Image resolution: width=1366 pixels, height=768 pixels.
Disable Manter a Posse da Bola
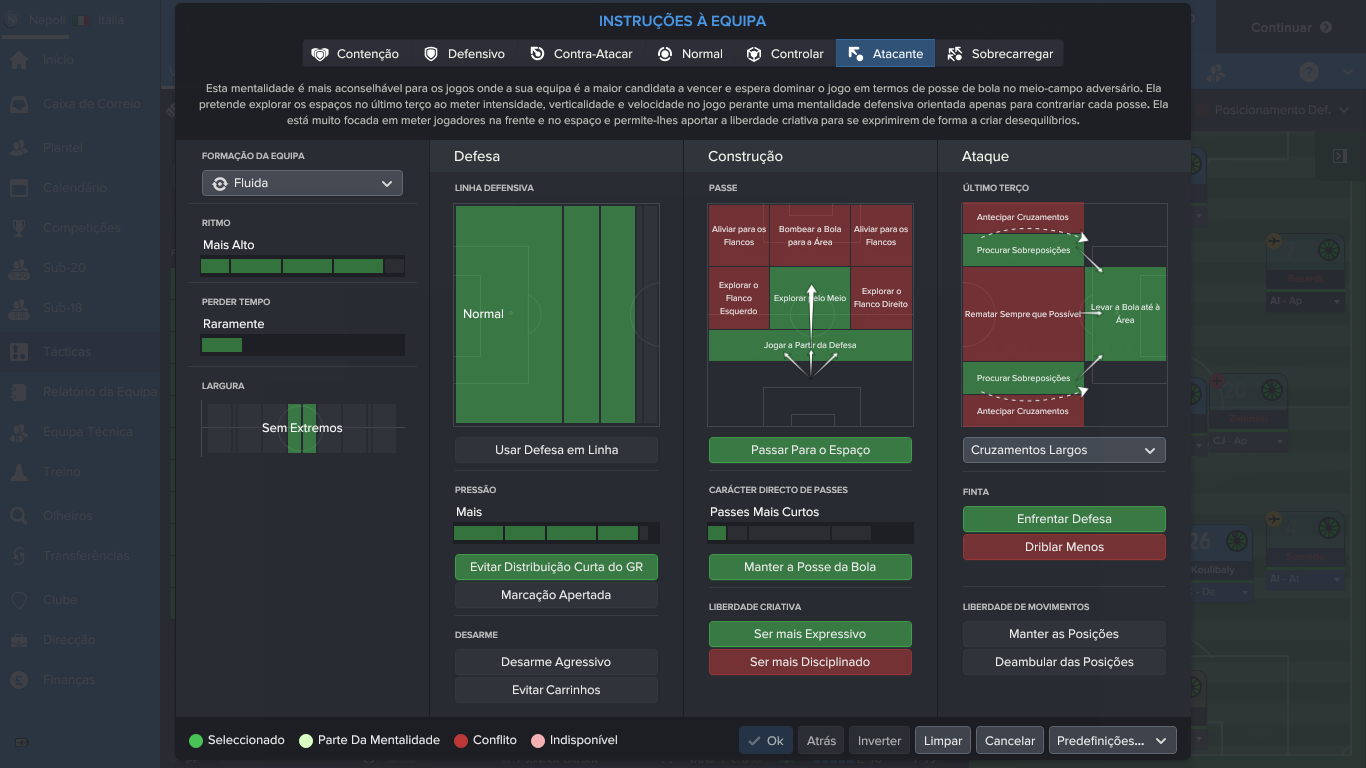pyautogui.click(x=810, y=567)
